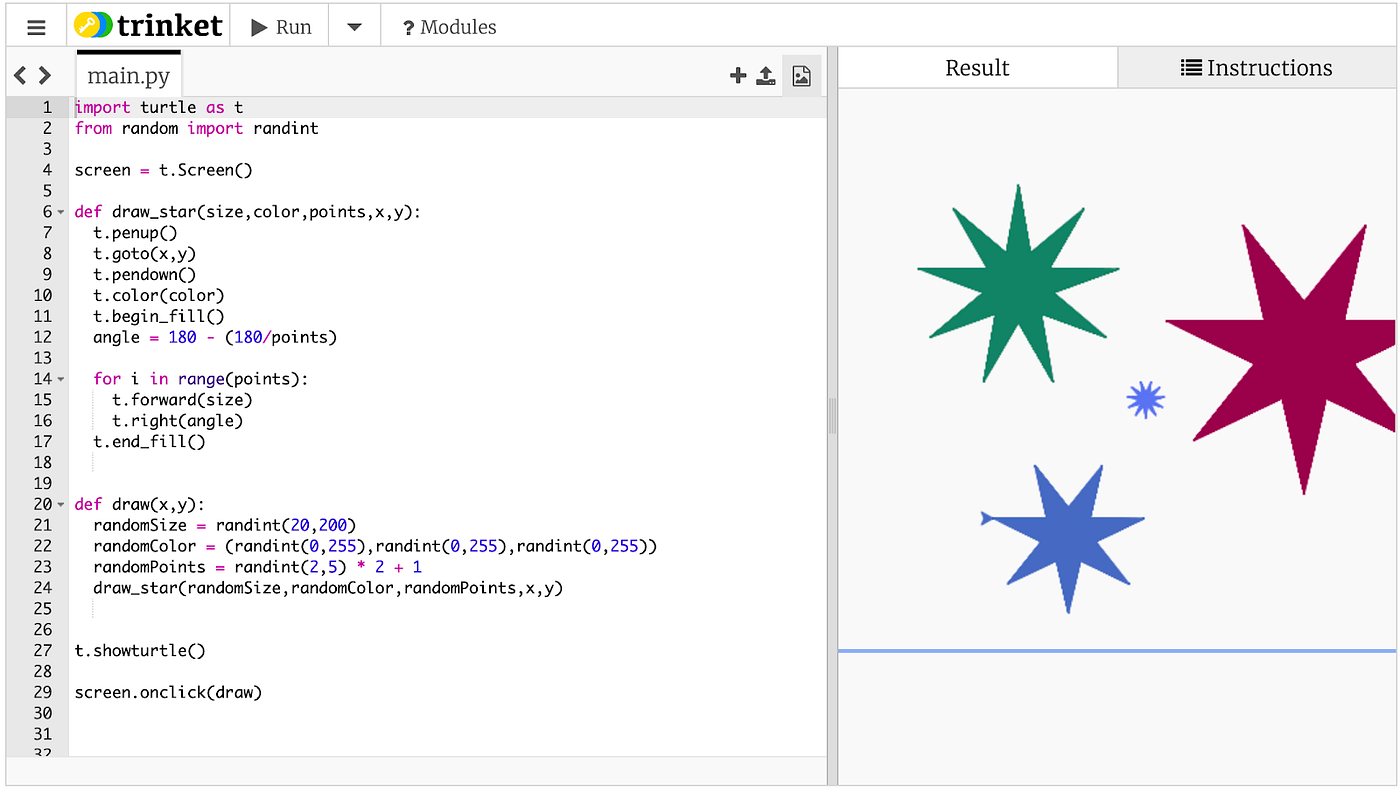
Task: Collapse the draw_star function definition
Action: coord(62,211)
